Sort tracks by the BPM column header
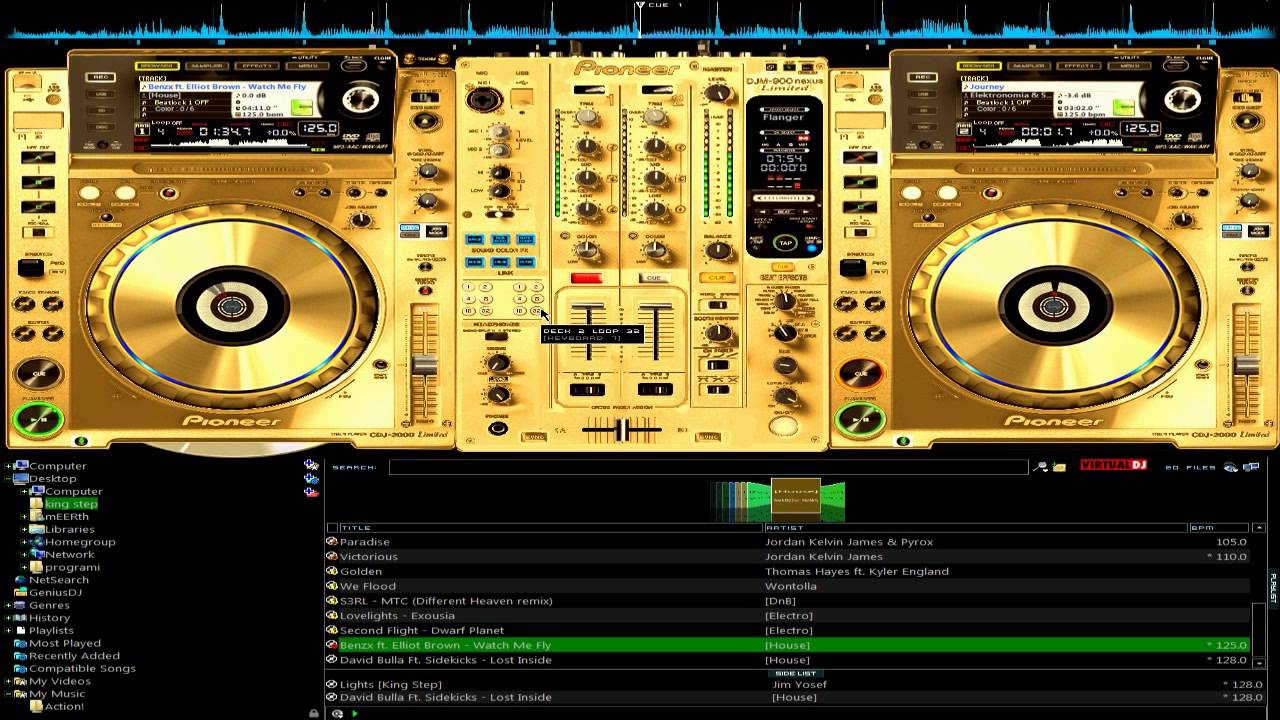The image size is (1280, 720). pos(1219,527)
